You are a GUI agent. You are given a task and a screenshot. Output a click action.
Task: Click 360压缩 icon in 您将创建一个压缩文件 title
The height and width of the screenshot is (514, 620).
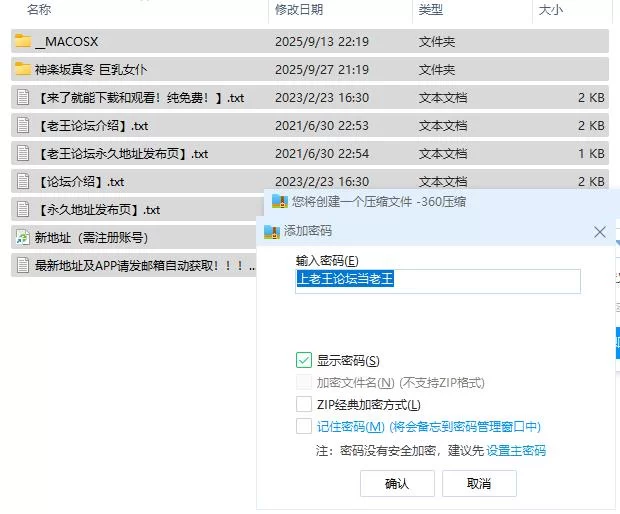point(280,202)
